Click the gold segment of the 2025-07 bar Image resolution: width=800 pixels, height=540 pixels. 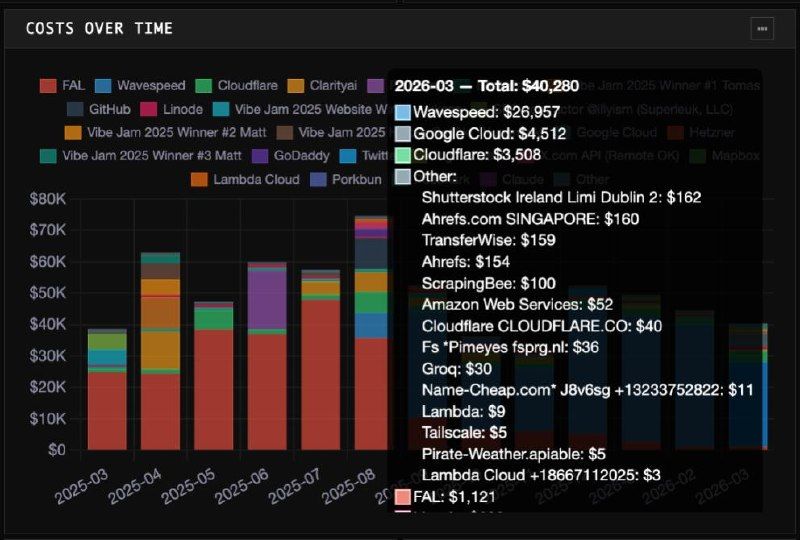(320, 288)
